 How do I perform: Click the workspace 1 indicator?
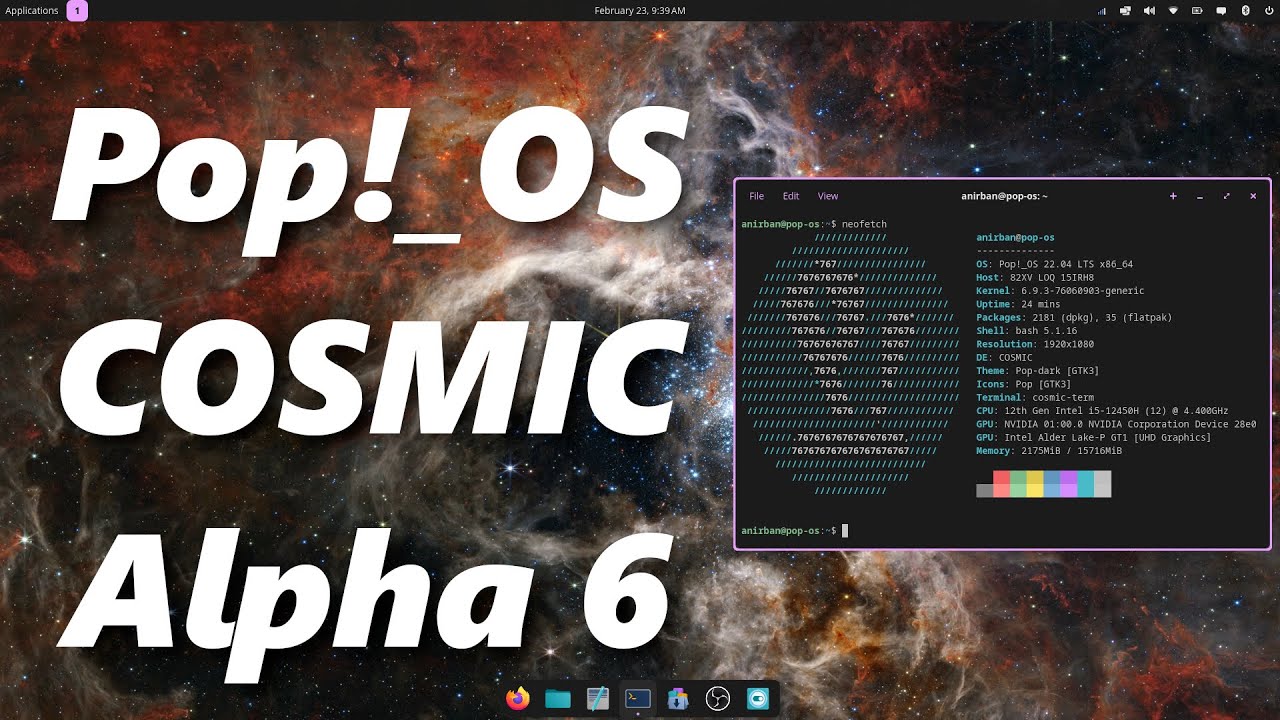77,11
